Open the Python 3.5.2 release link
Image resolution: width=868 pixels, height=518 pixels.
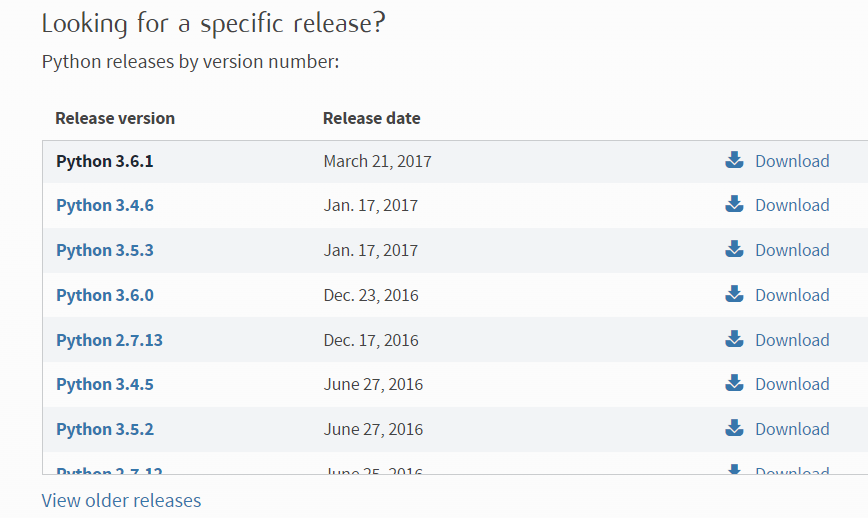click(x=104, y=429)
